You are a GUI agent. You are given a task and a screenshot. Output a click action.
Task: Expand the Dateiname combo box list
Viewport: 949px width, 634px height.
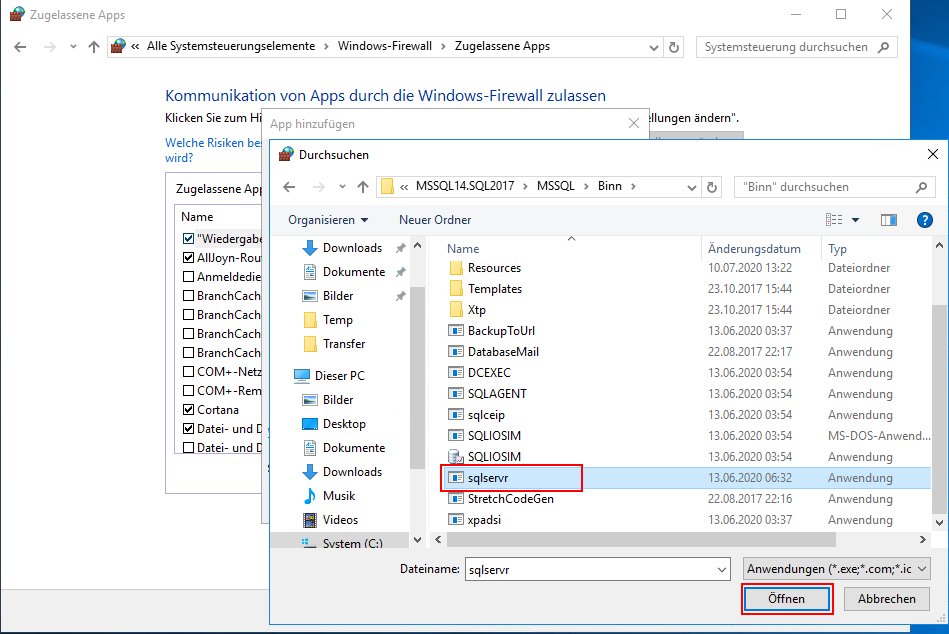[x=721, y=570]
